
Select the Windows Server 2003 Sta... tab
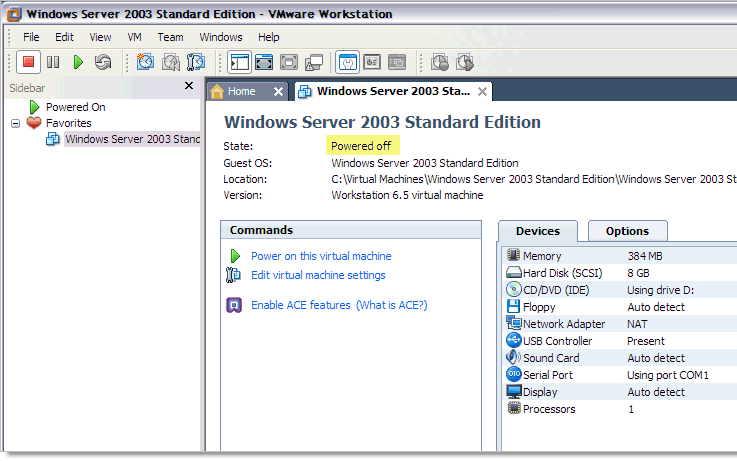pos(393,91)
